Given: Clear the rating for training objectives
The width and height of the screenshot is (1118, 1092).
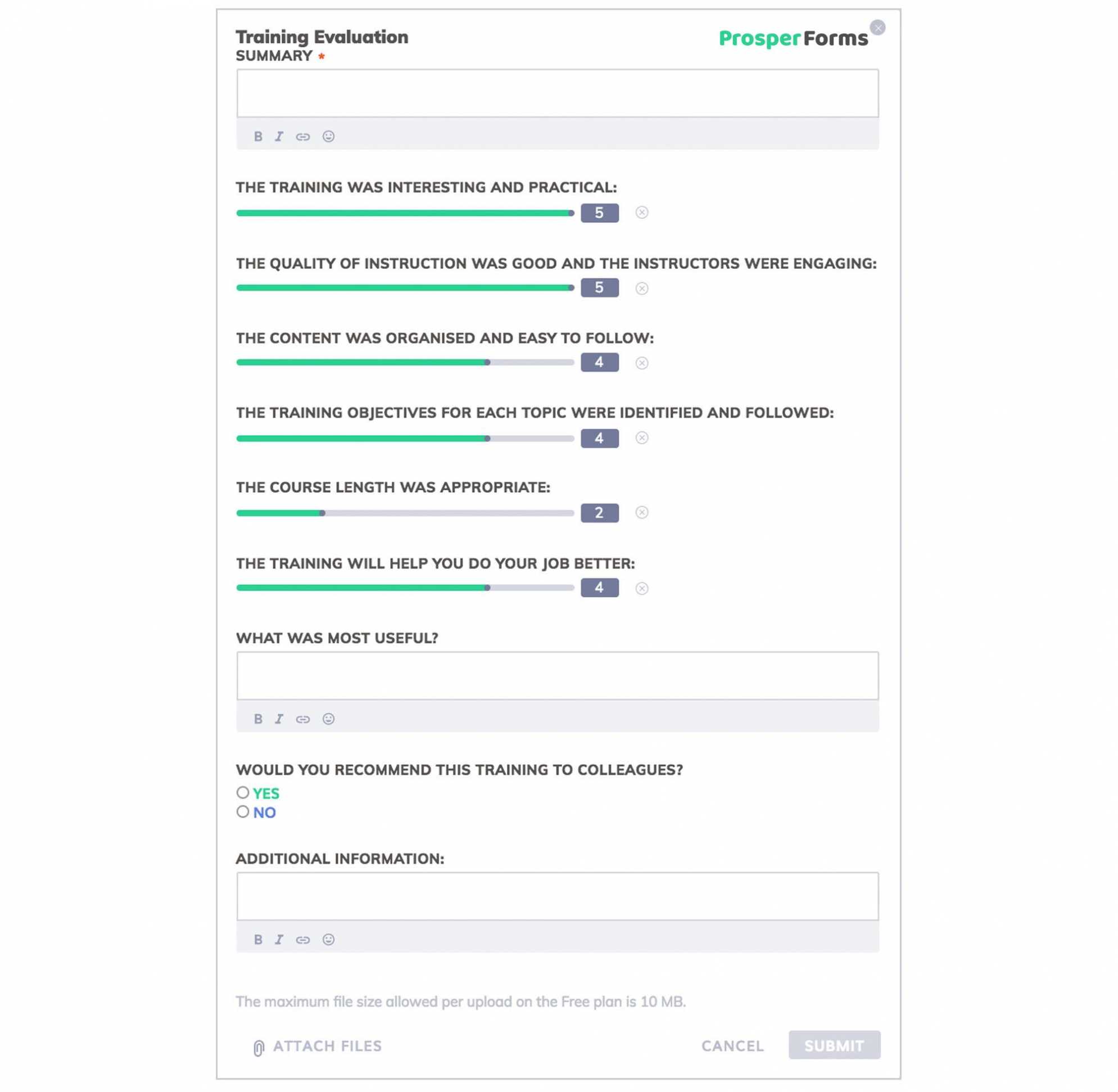Looking at the screenshot, I should click(642, 437).
